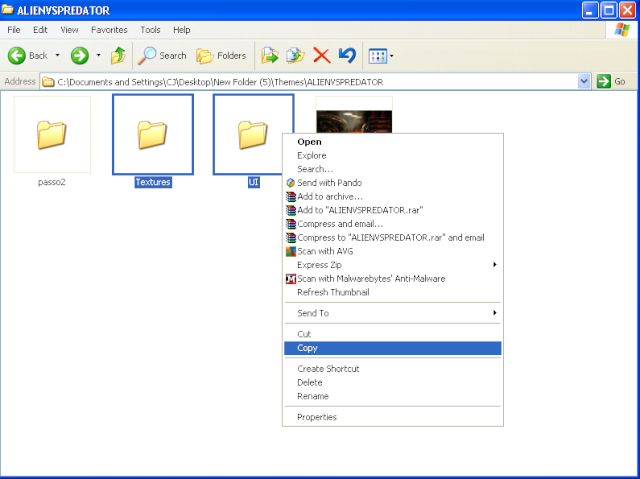
Task: Click the Copy To toolbar icon
Action: click(x=296, y=55)
